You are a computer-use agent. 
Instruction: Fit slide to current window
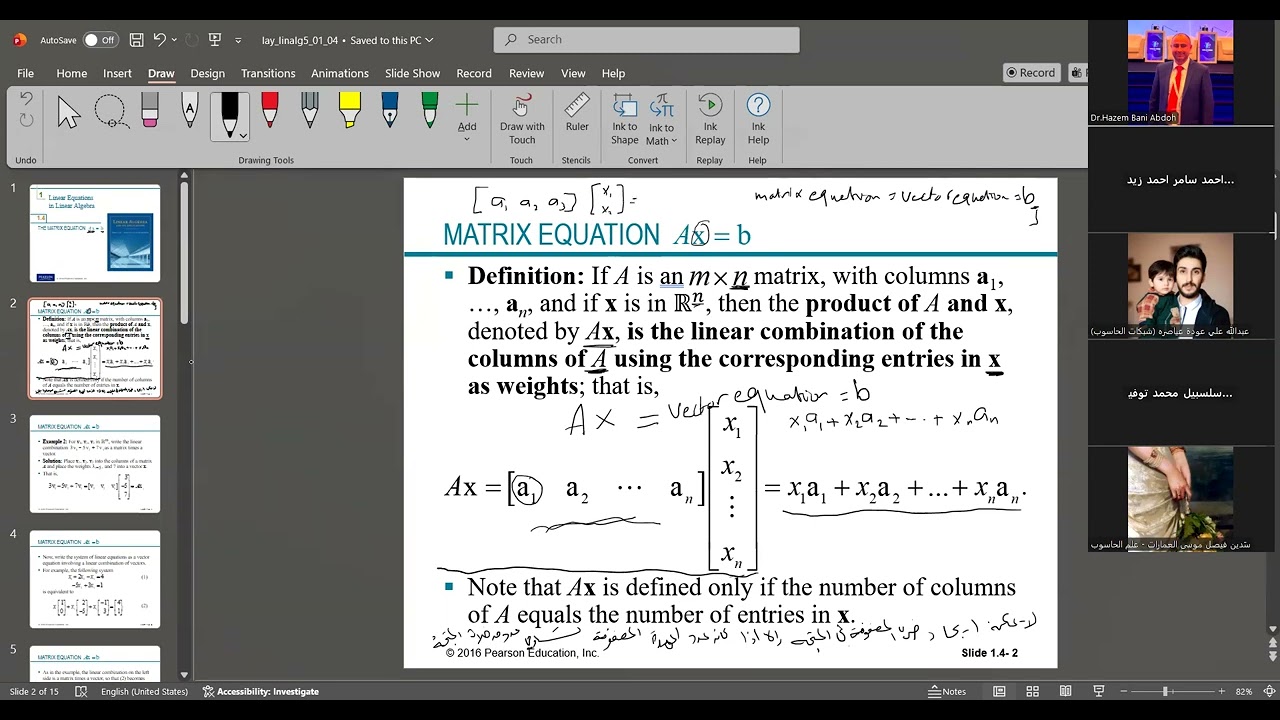click(x=1269, y=691)
